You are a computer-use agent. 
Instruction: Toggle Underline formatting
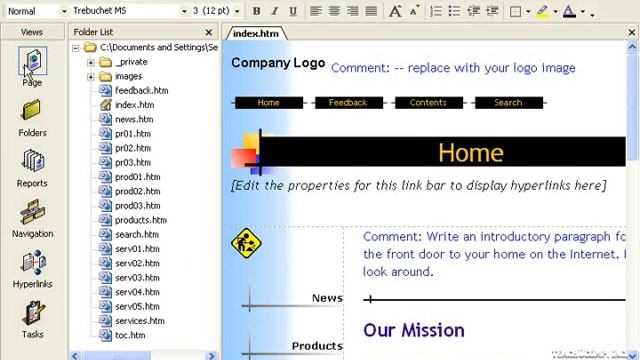click(293, 11)
